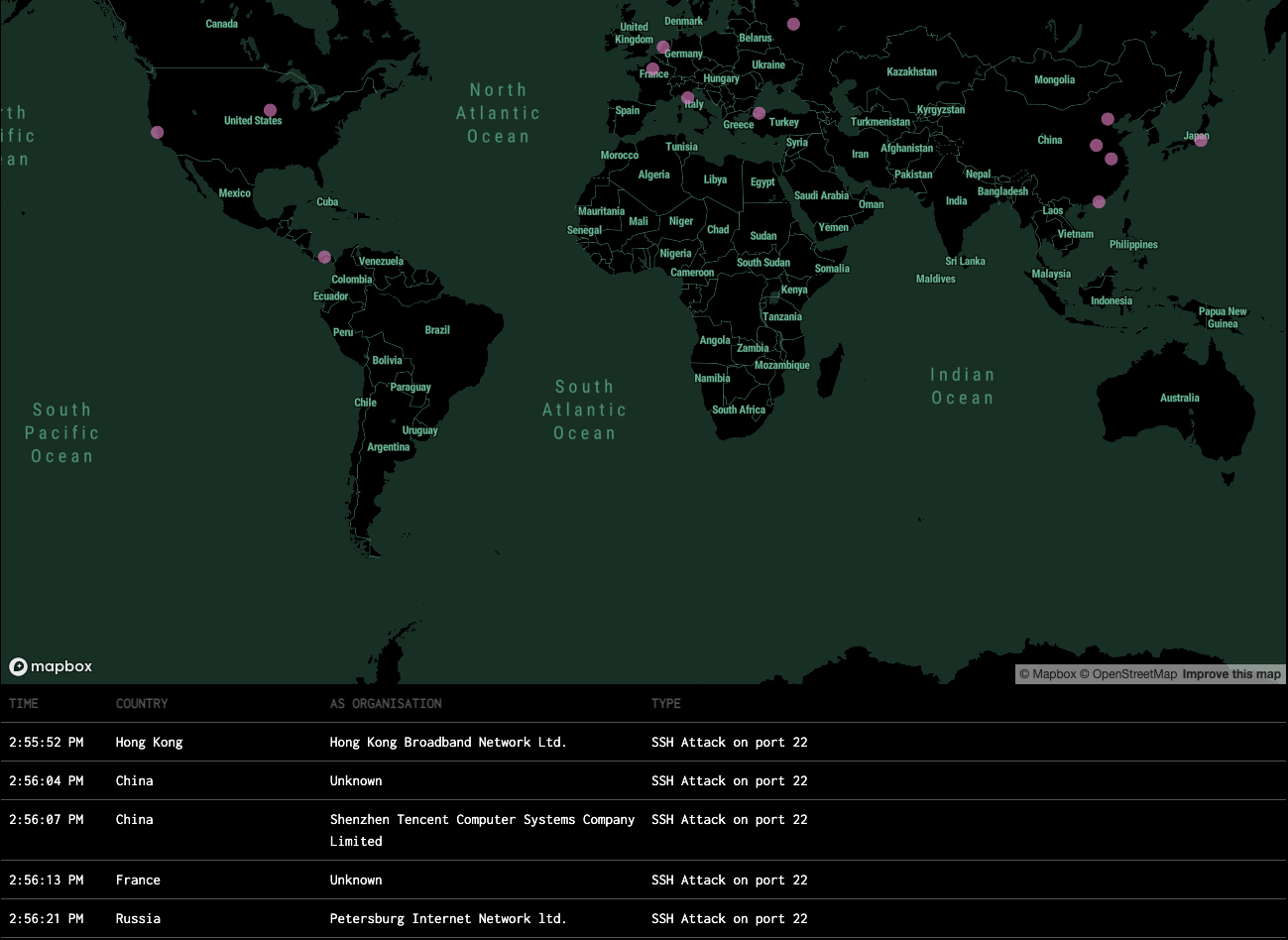1288x940 pixels.
Task: Select the marker between Greece and Turkey
Action: click(x=760, y=113)
